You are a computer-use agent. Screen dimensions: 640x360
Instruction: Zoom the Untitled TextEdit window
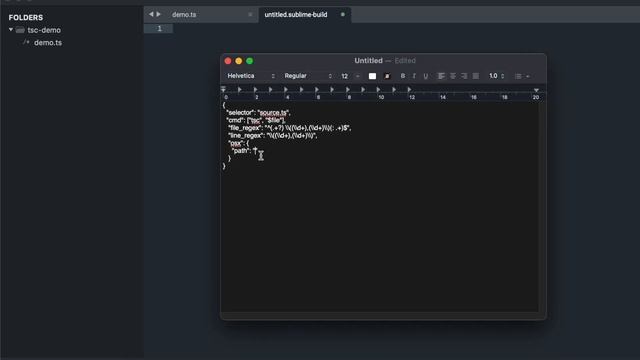pyautogui.click(x=249, y=61)
